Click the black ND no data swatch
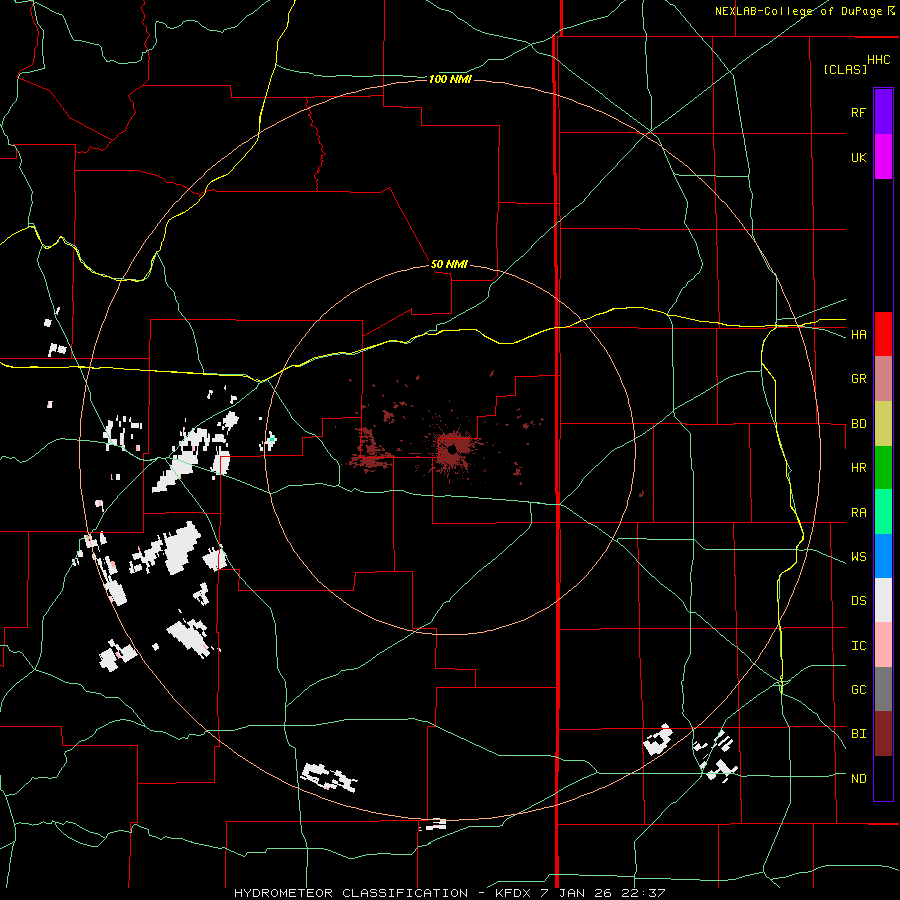Screen dimensions: 900x900 [883, 778]
